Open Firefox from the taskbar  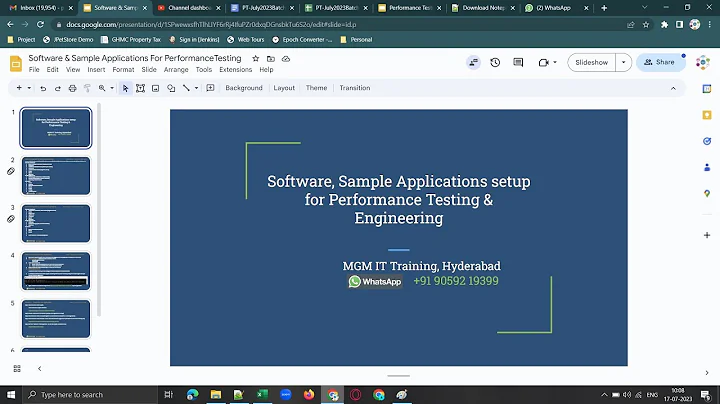click(309, 395)
